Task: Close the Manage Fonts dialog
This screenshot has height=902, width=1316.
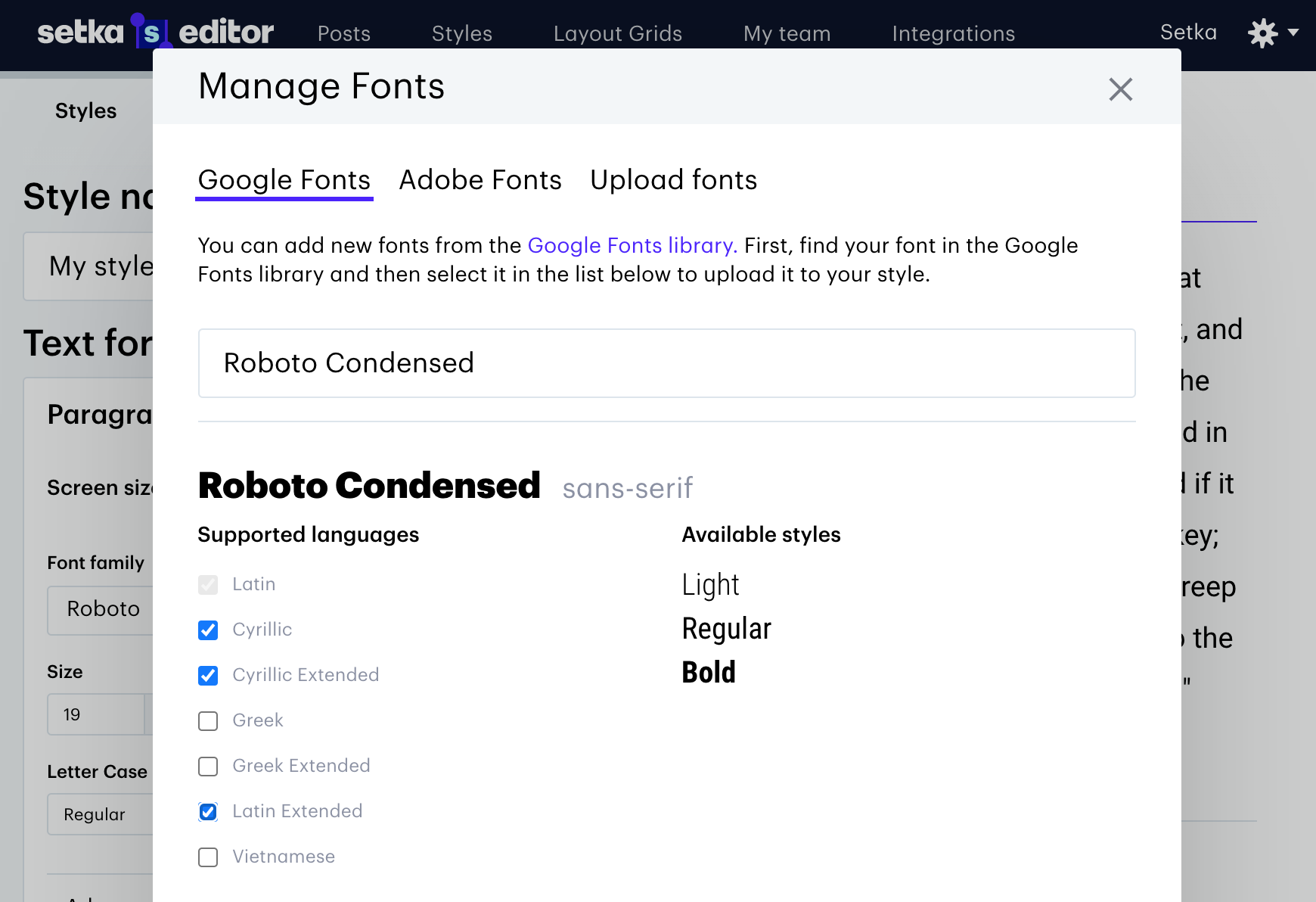Action: coord(1120,89)
